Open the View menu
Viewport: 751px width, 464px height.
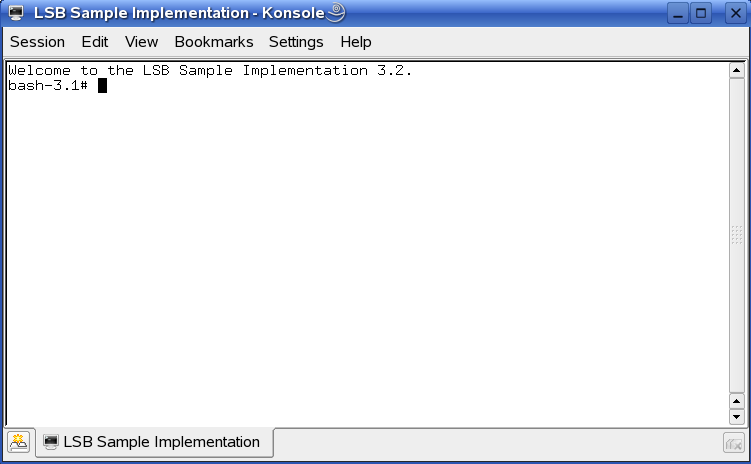tap(141, 42)
